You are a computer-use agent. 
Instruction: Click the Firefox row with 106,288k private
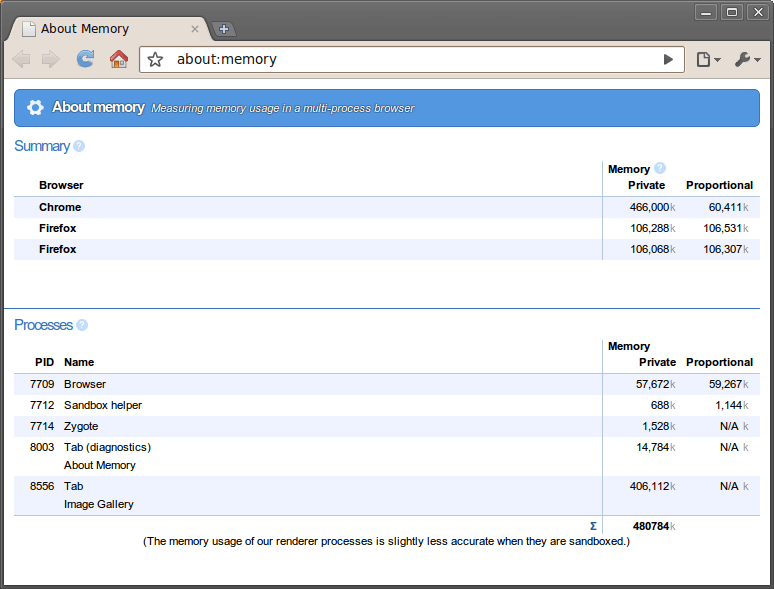tap(387, 228)
